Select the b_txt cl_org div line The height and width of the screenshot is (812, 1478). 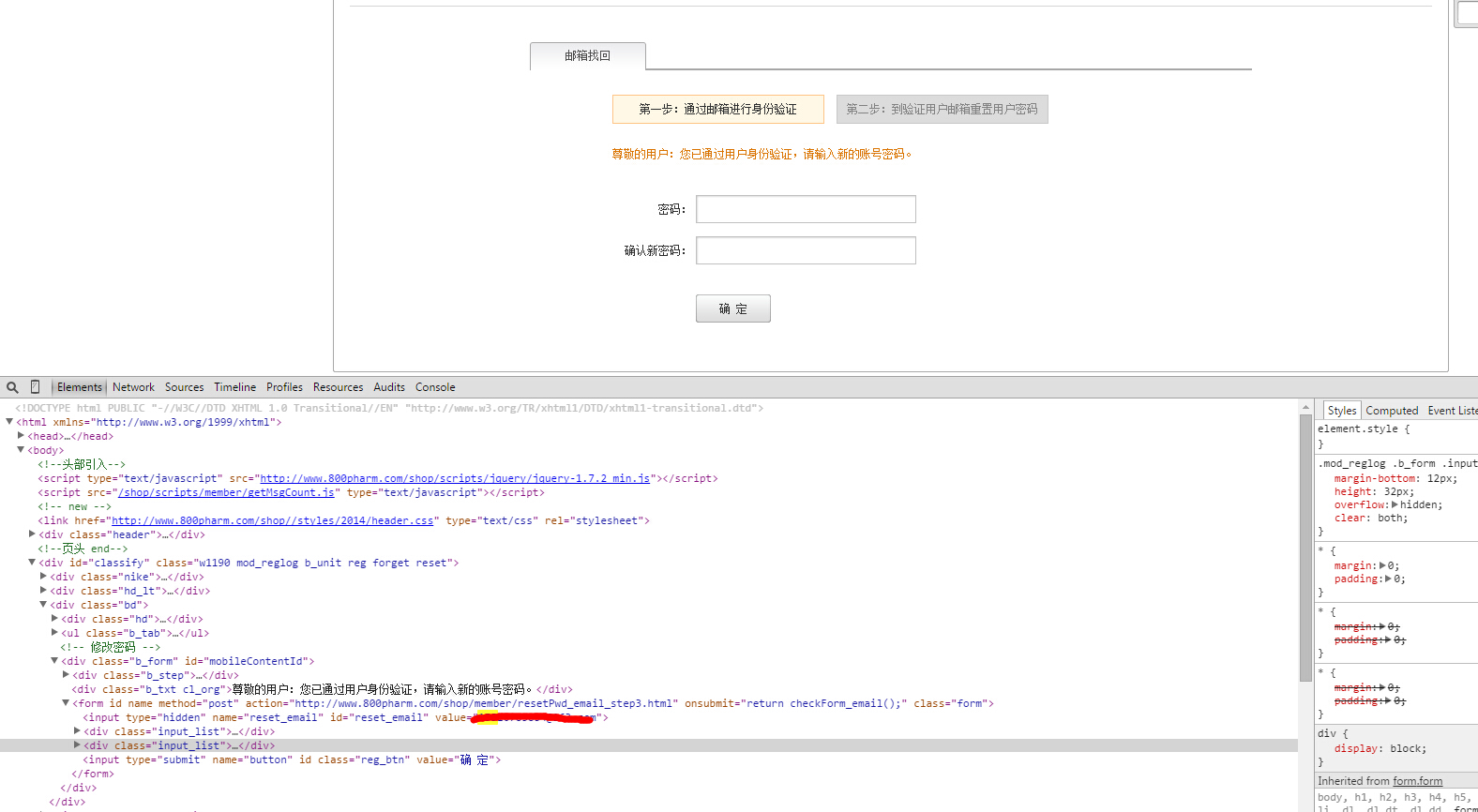(x=322, y=689)
